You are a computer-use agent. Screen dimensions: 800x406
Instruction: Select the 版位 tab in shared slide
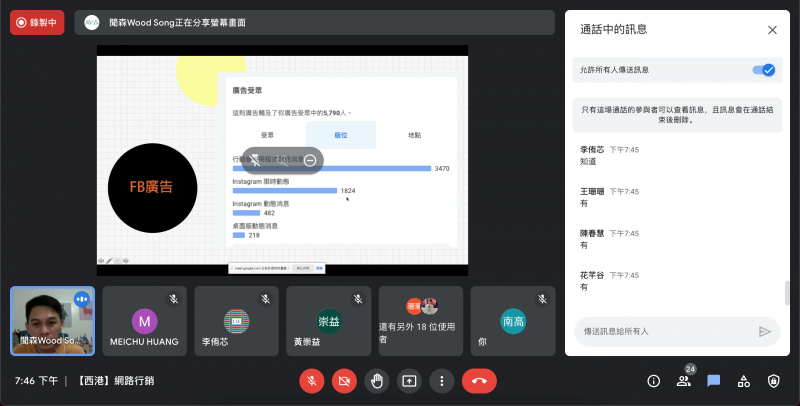click(x=341, y=135)
